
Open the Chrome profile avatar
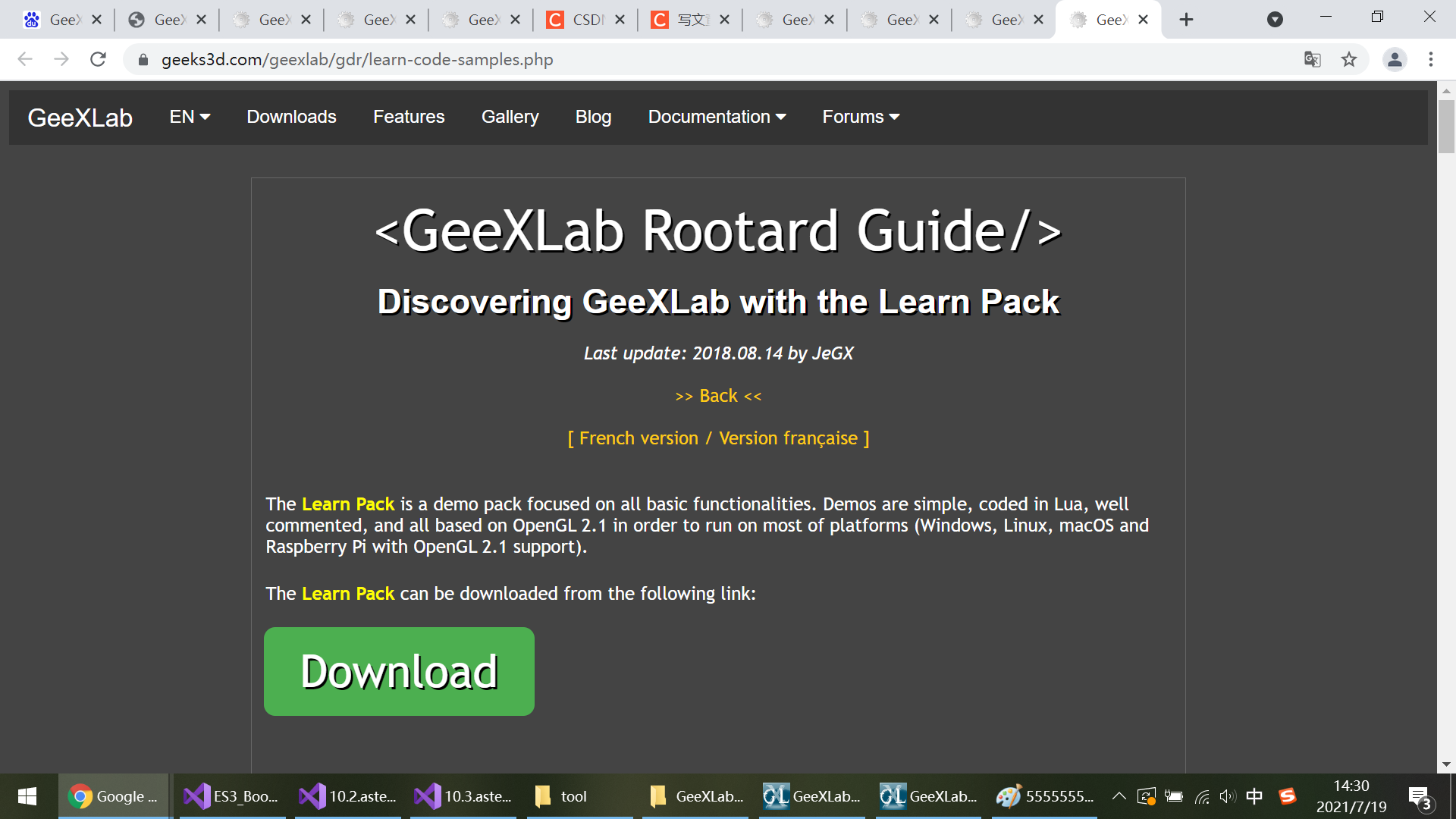click(1395, 59)
